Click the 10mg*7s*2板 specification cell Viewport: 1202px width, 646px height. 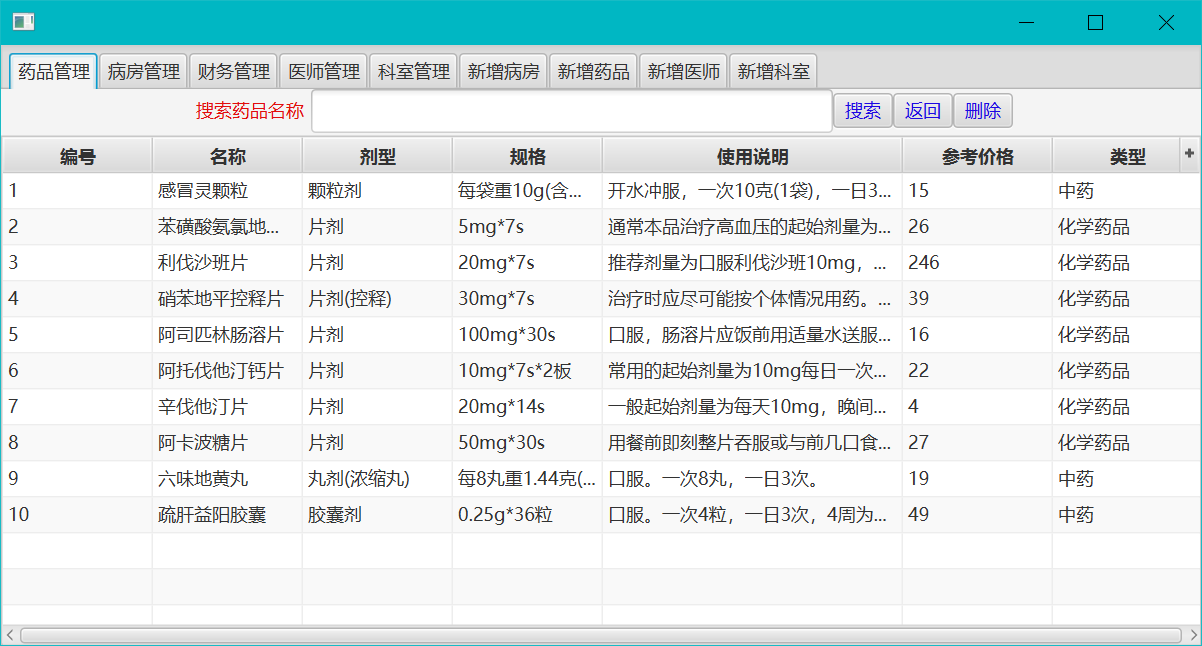click(527, 371)
